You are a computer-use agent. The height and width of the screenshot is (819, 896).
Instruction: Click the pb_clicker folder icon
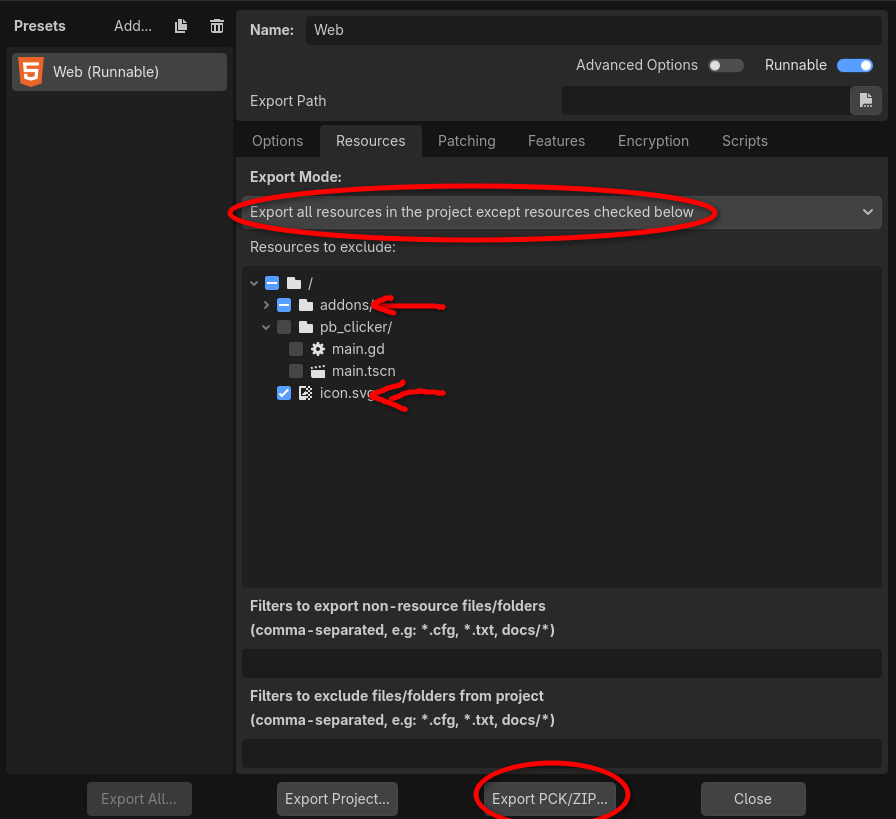(x=306, y=327)
